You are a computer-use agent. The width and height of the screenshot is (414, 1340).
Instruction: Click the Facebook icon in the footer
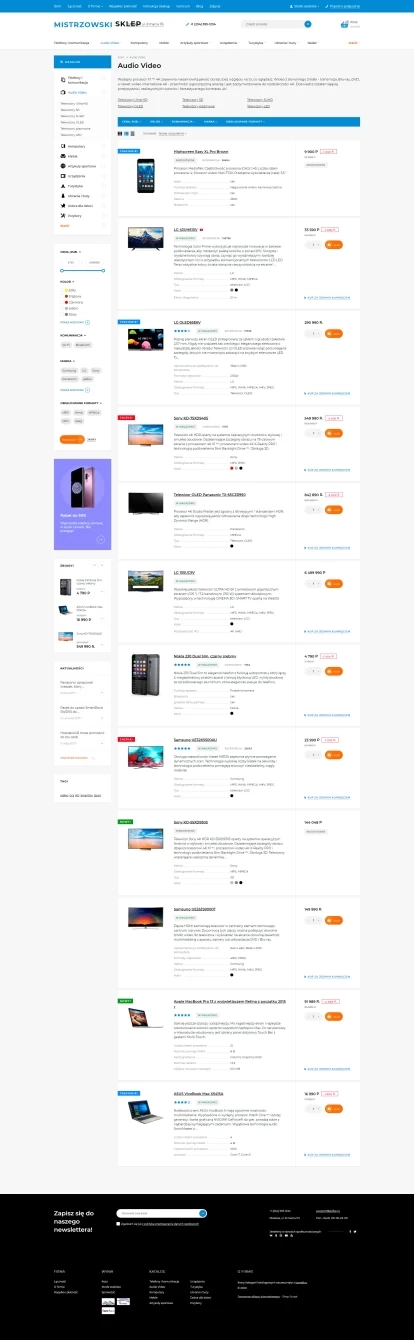click(351, 1231)
